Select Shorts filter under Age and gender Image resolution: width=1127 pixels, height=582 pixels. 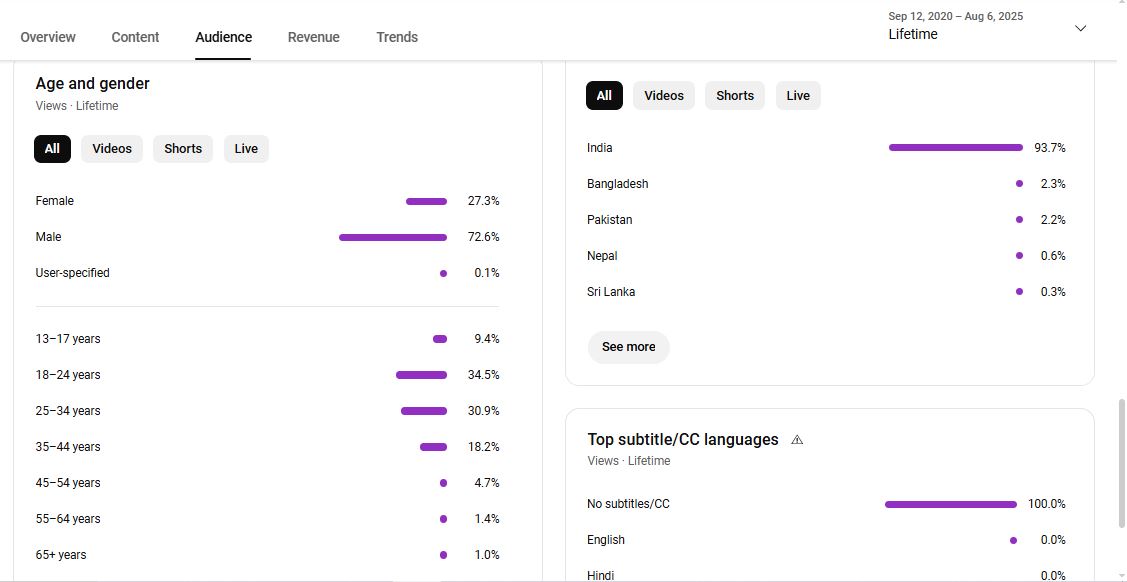click(183, 149)
